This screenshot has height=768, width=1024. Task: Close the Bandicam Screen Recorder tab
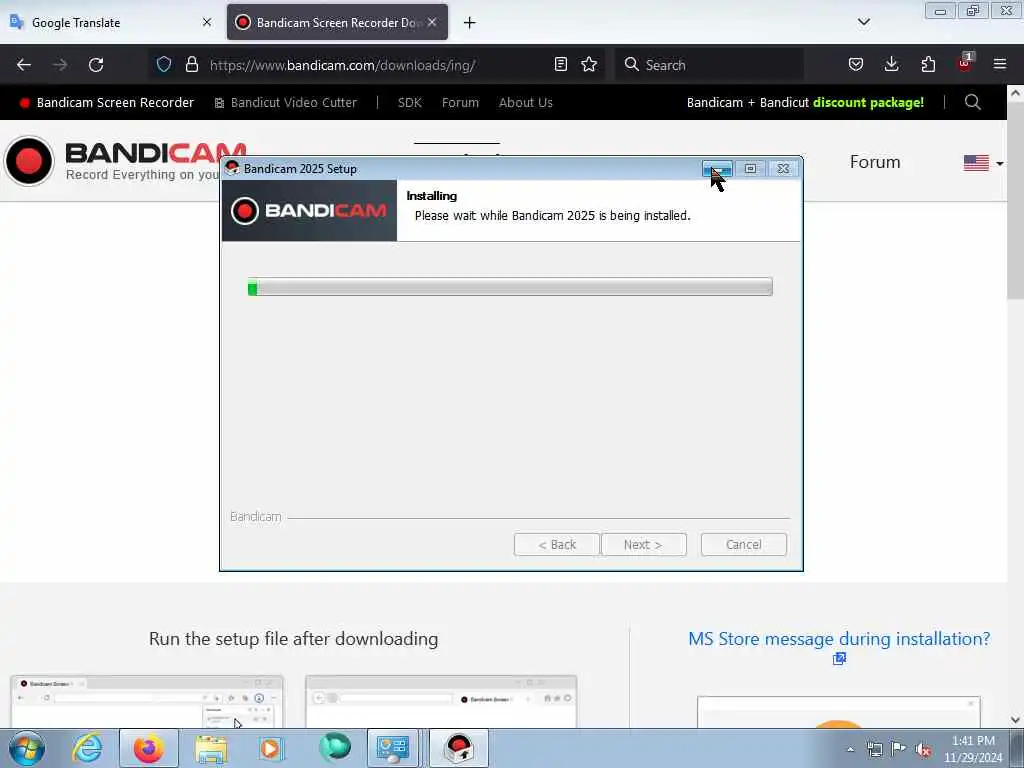(432, 22)
